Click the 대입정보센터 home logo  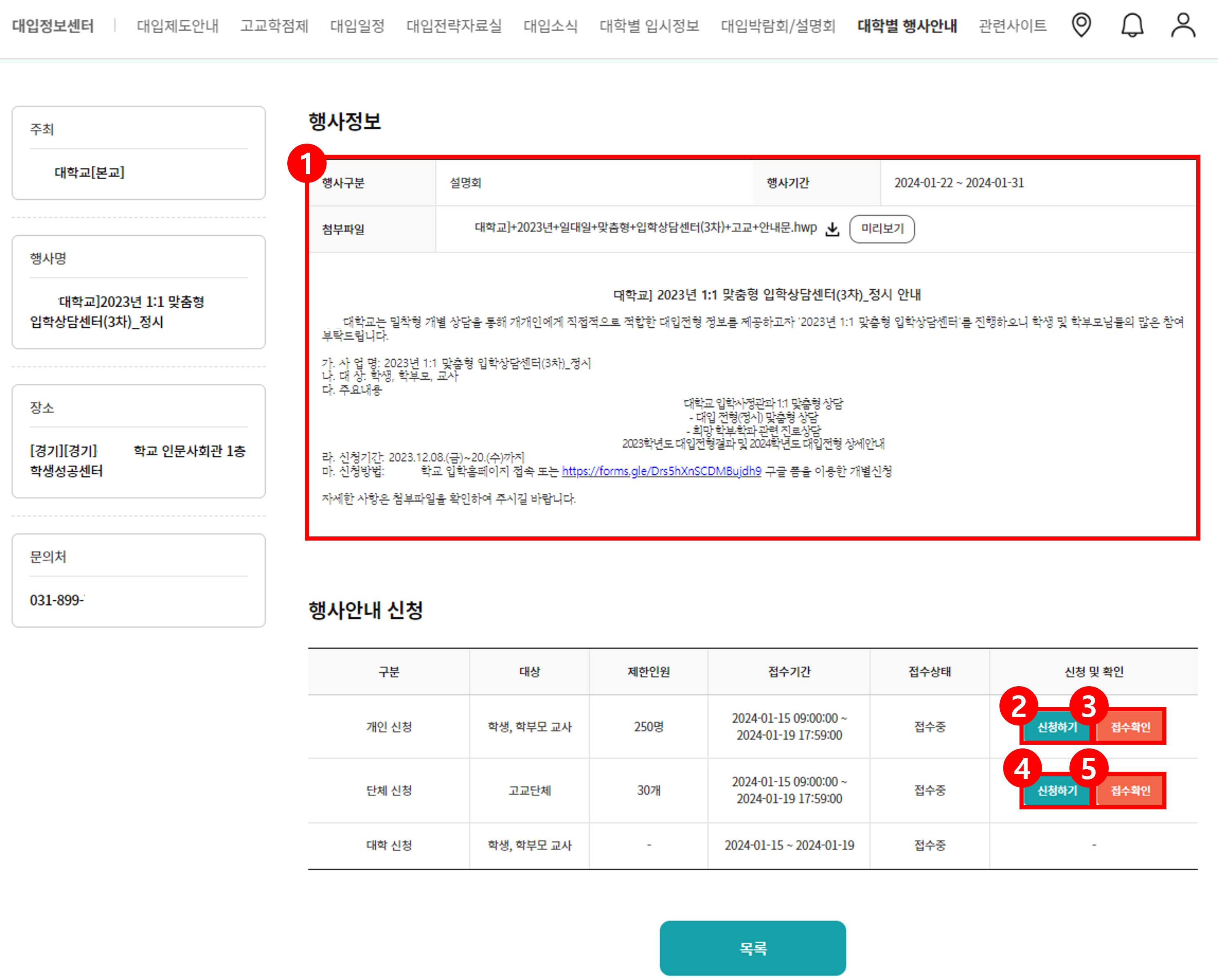click(x=53, y=26)
